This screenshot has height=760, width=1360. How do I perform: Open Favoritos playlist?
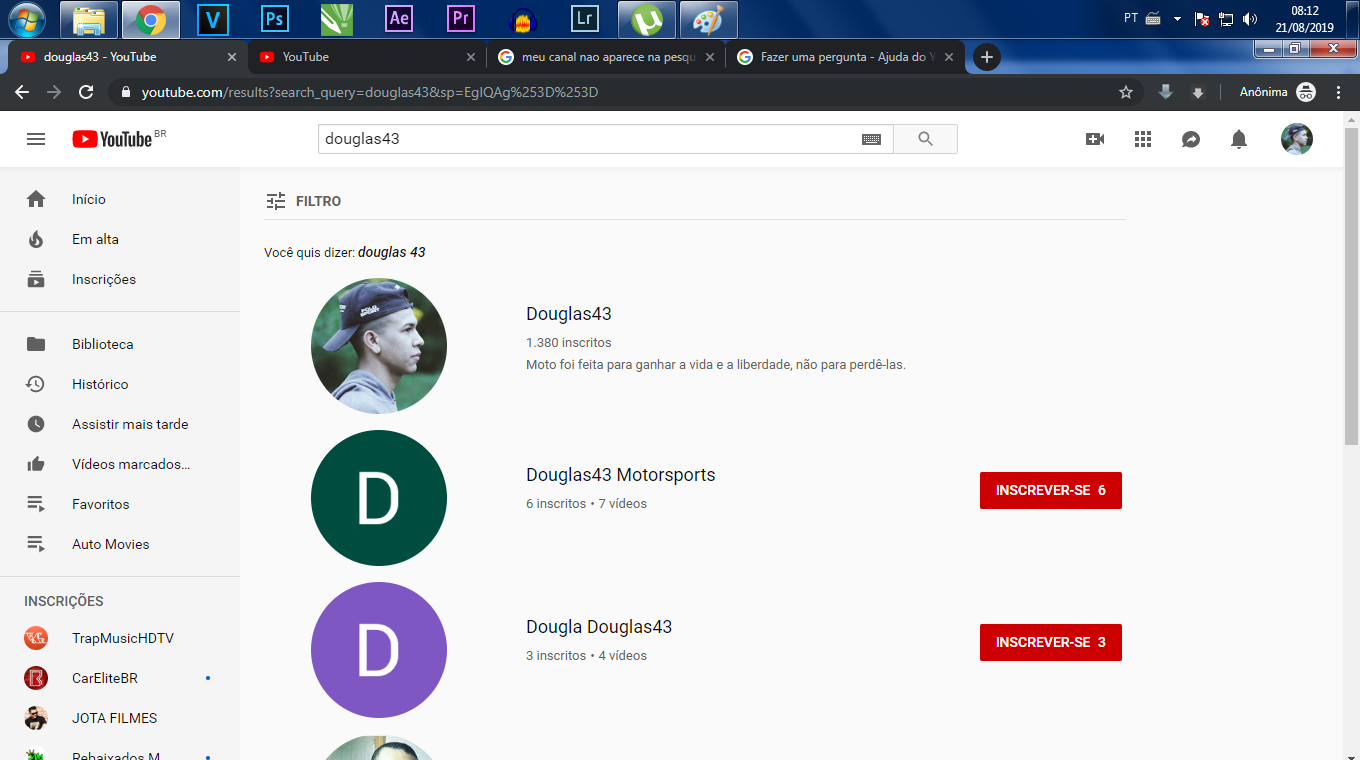coord(120,504)
